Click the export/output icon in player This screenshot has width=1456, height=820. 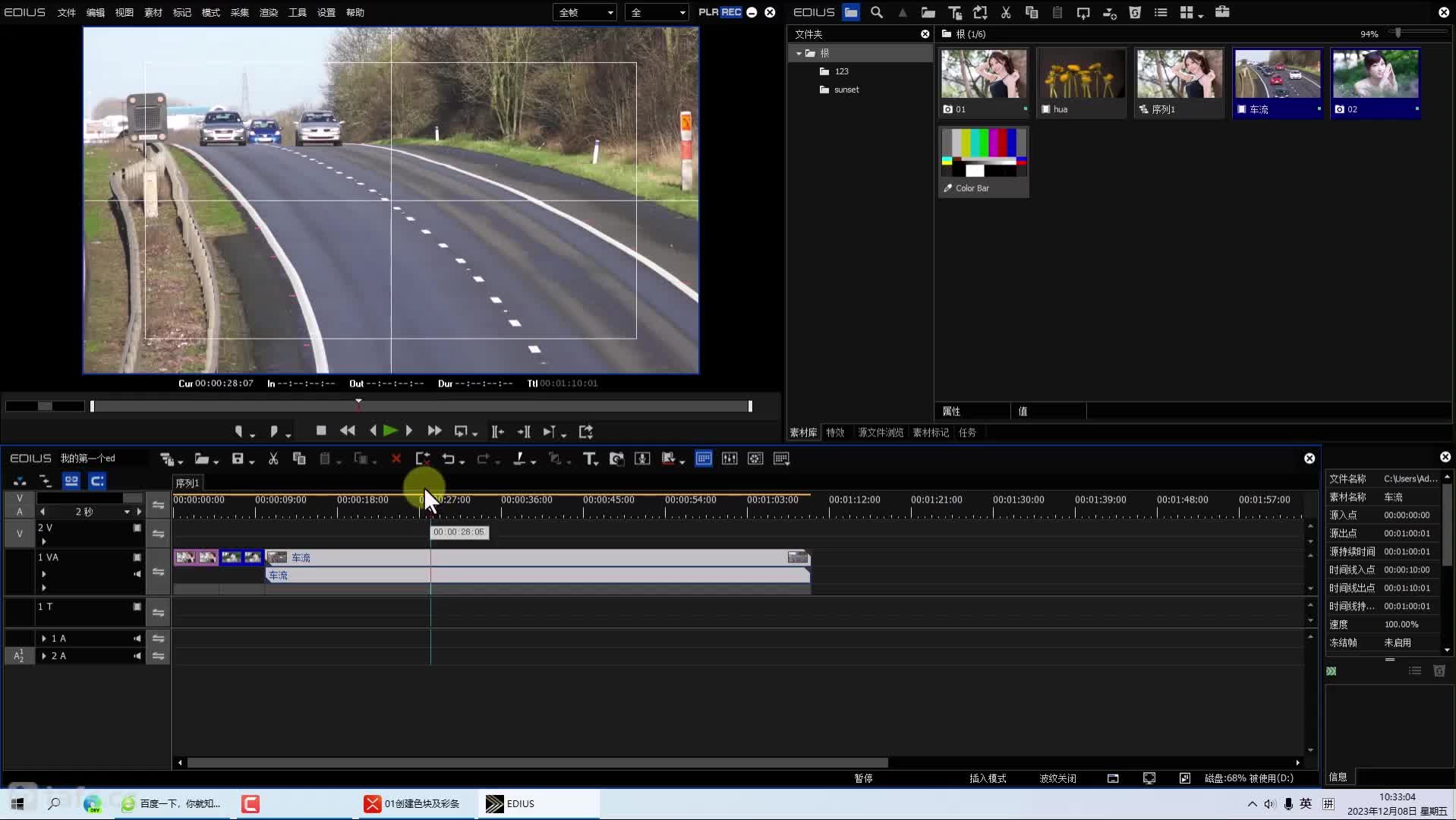586,431
